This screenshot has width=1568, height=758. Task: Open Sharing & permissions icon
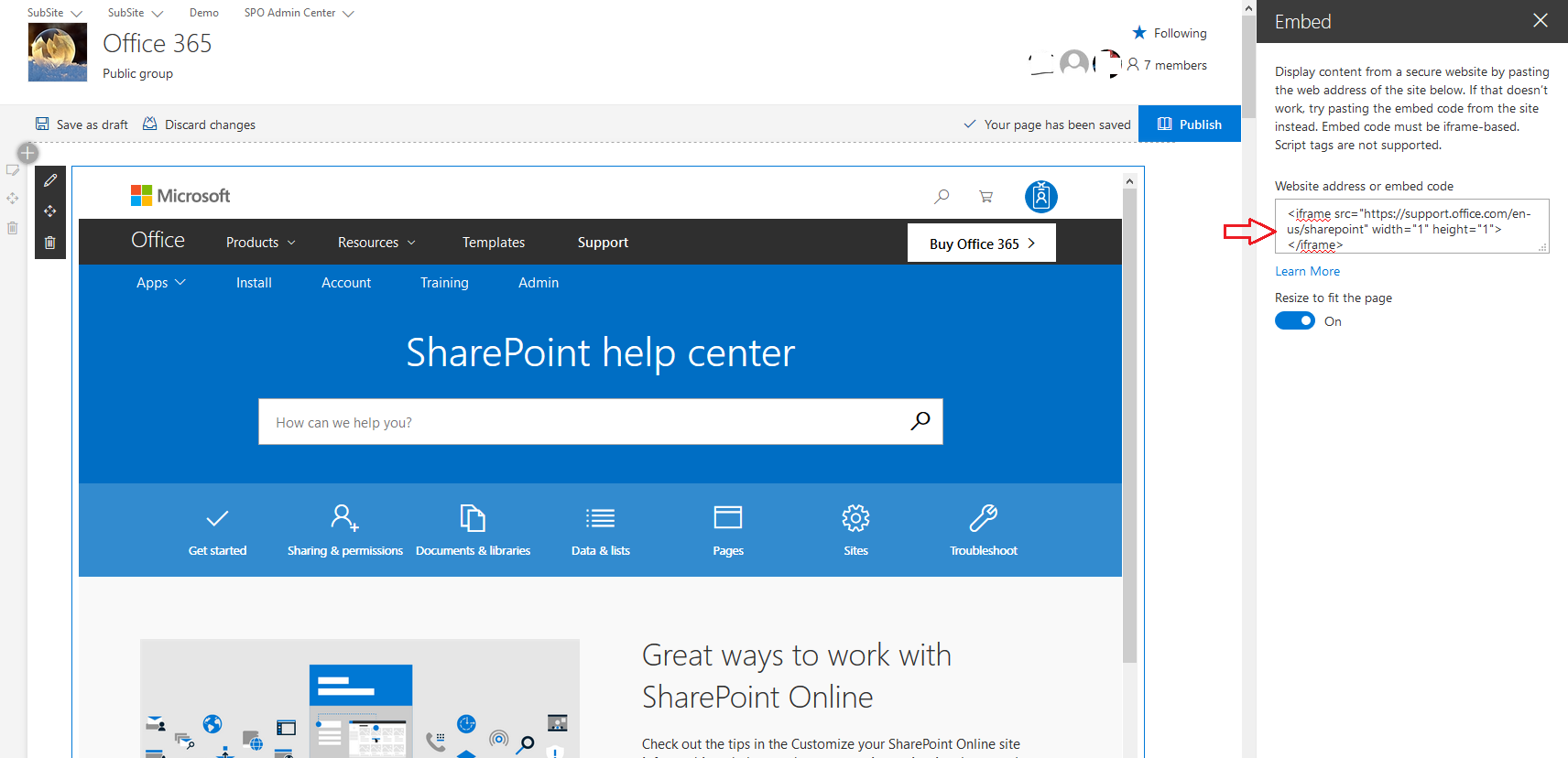[x=345, y=518]
